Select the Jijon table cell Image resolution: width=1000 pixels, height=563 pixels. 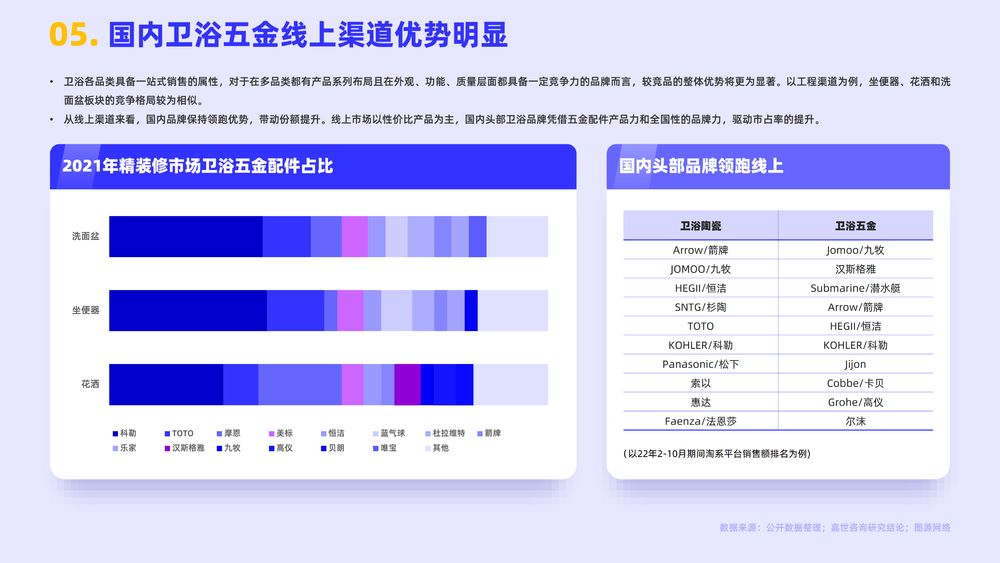855,365
